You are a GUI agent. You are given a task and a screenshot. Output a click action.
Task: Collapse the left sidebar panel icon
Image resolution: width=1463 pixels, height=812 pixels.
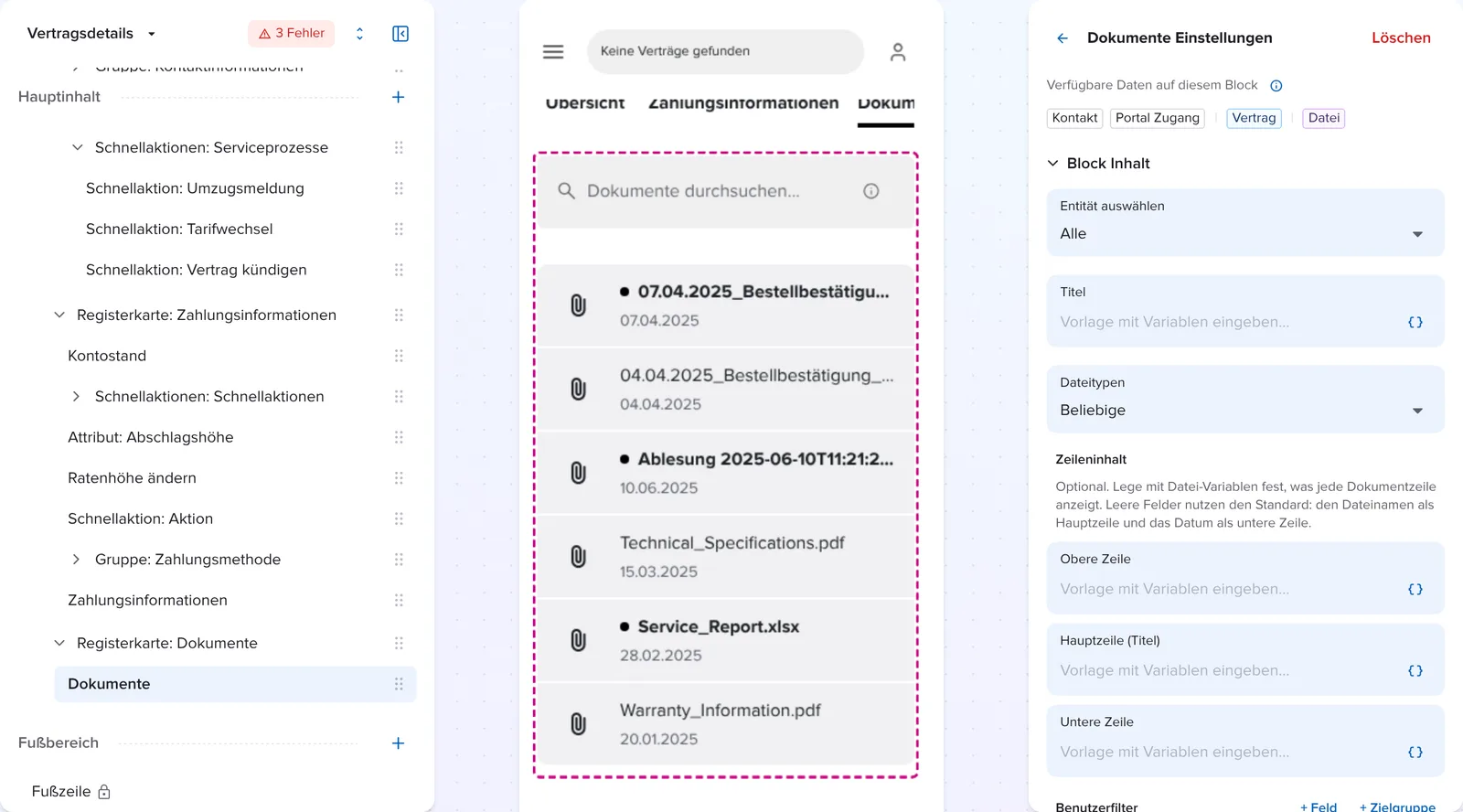click(x=400, y=34)
